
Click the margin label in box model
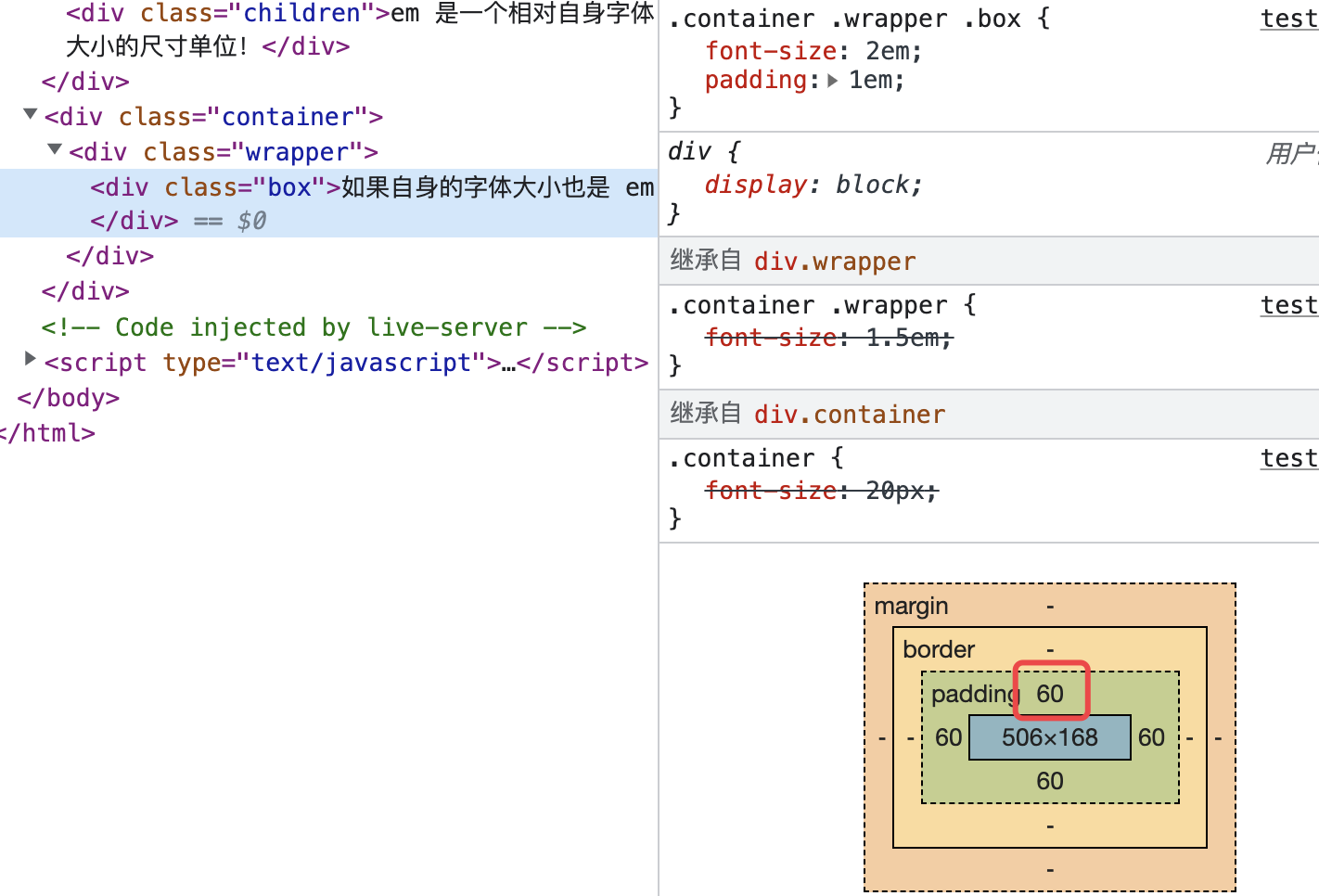point(911,607)
